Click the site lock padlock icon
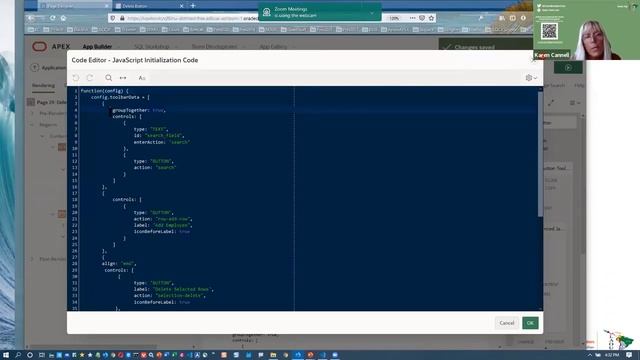 (x=122, y=18)
